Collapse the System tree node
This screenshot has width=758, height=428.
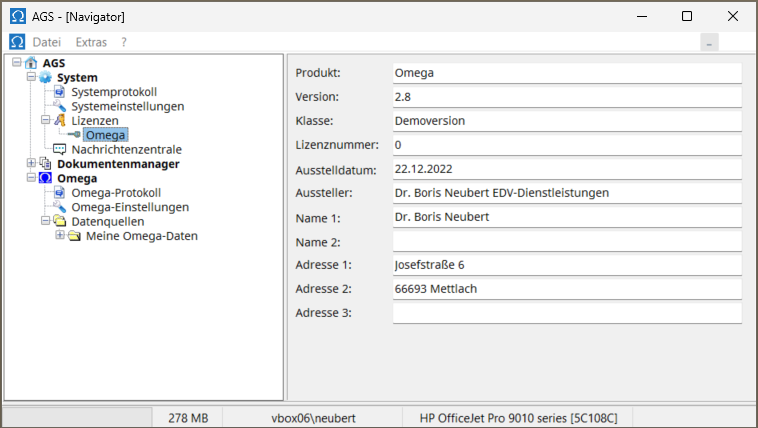[31, 78]
